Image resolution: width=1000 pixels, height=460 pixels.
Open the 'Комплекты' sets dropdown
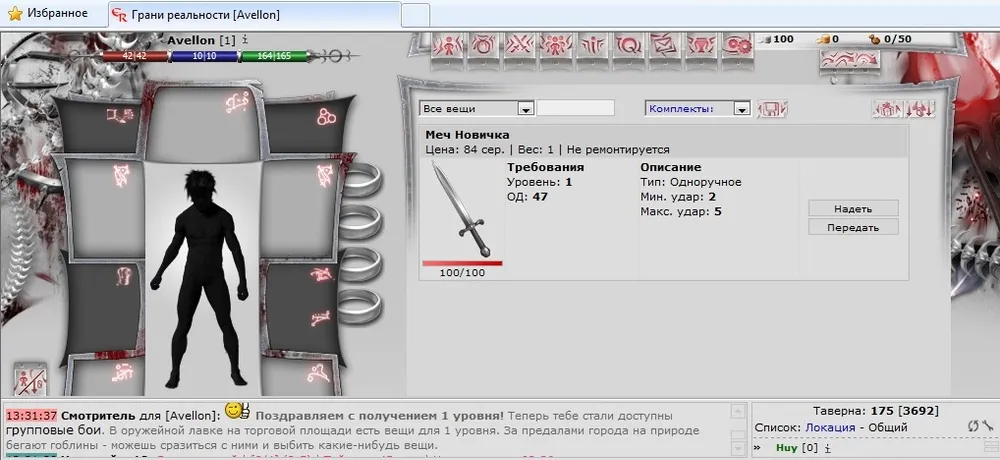741,108
